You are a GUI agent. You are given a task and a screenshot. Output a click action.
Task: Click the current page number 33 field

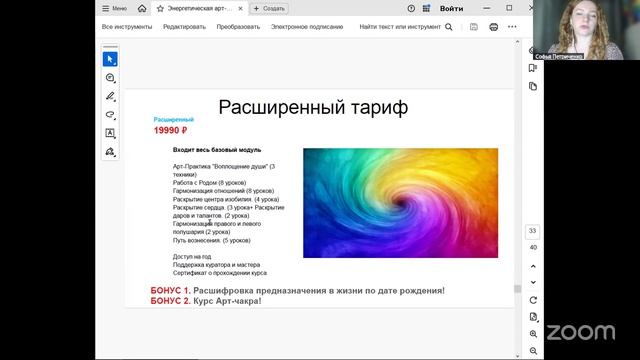coord(532,231)
